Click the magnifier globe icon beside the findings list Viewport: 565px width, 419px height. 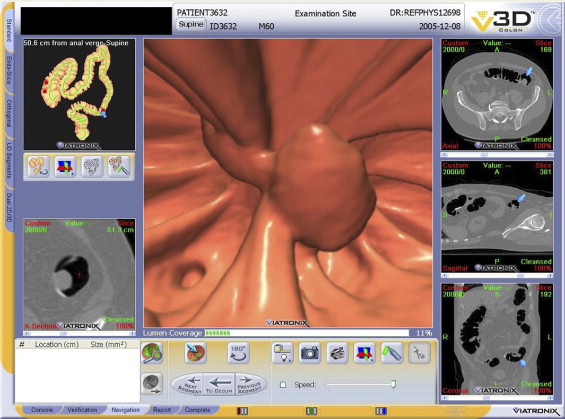(x=152, y=353)
